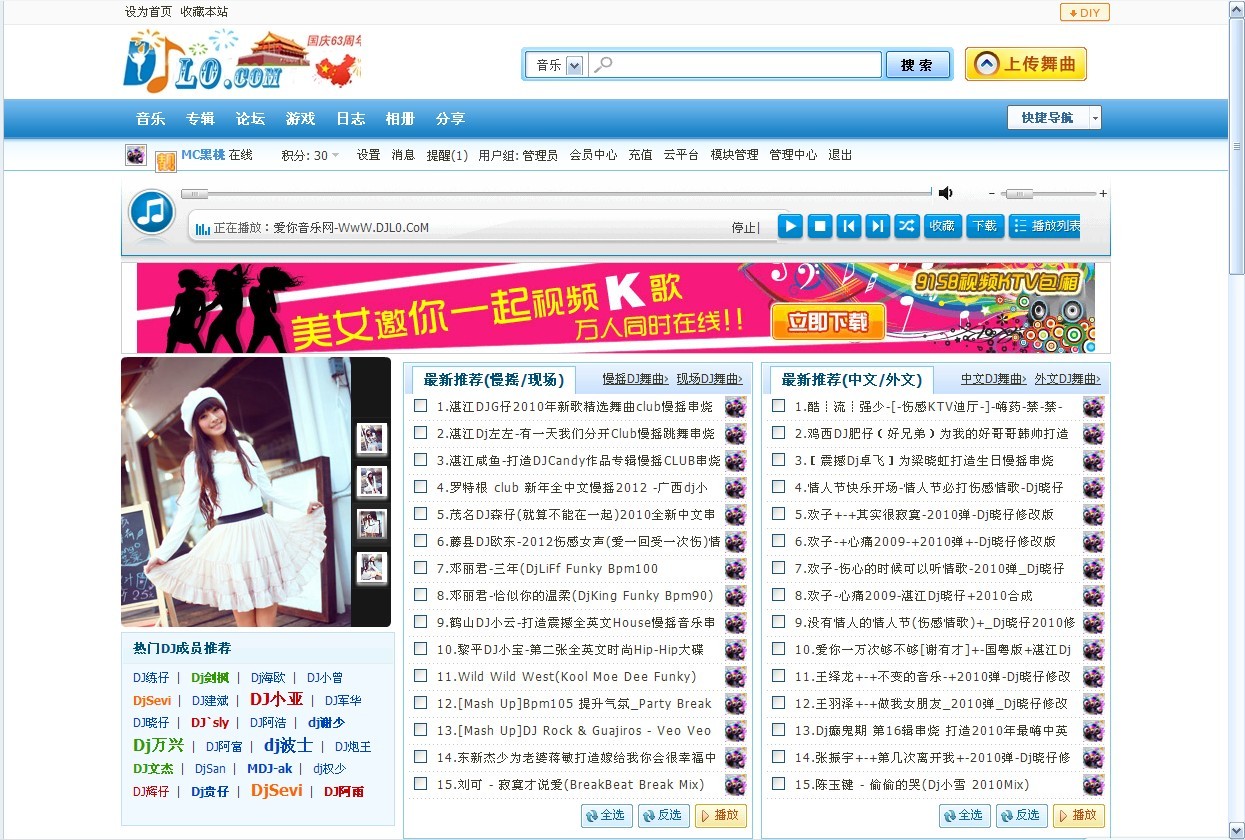Click 全选 to select all Chinese songs
1245x840 pixels.
(963, 815)
